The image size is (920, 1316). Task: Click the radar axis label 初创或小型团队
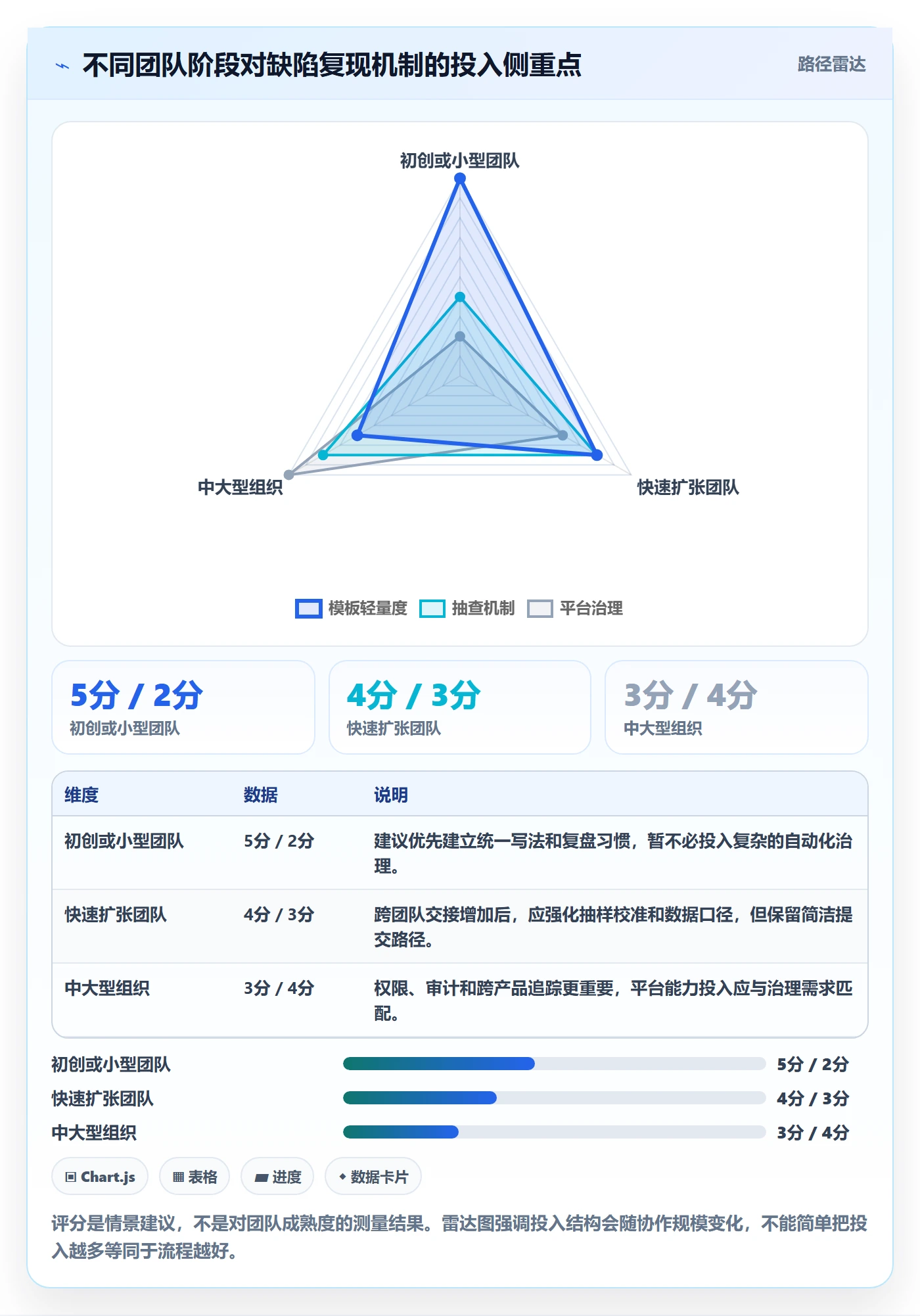click(460, 160)
